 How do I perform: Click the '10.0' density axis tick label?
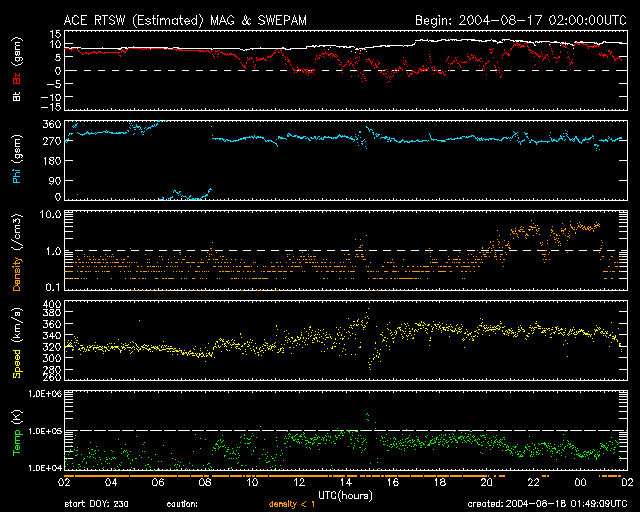click(50, 214)
